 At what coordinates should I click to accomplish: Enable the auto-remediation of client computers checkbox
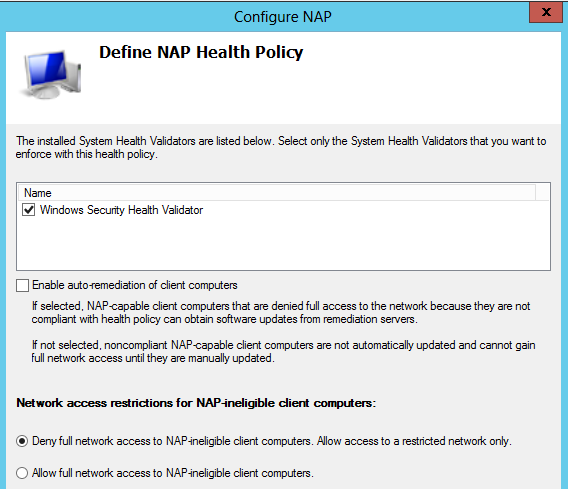[x=22, y=285]
